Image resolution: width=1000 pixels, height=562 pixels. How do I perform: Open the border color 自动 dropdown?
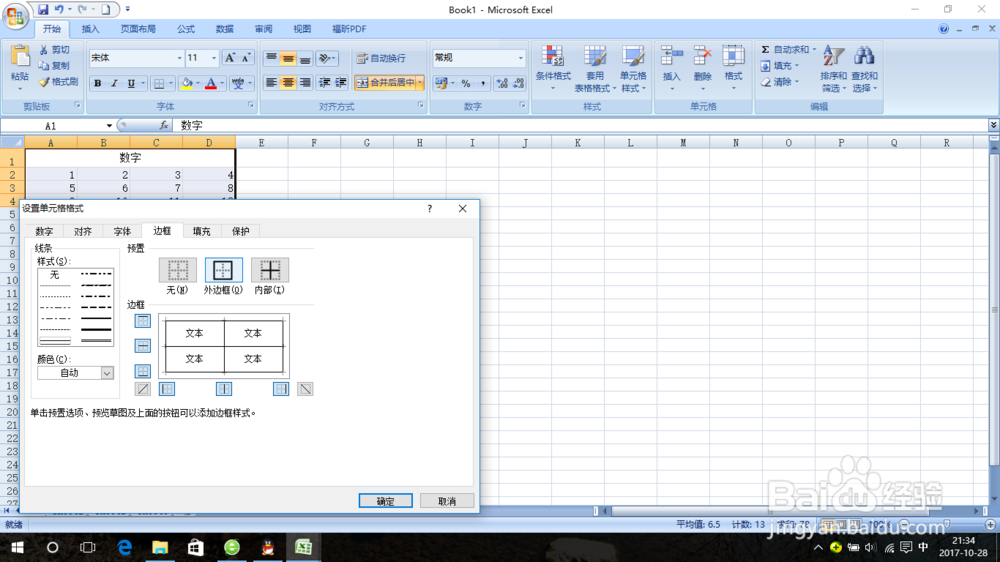(107, 373)
